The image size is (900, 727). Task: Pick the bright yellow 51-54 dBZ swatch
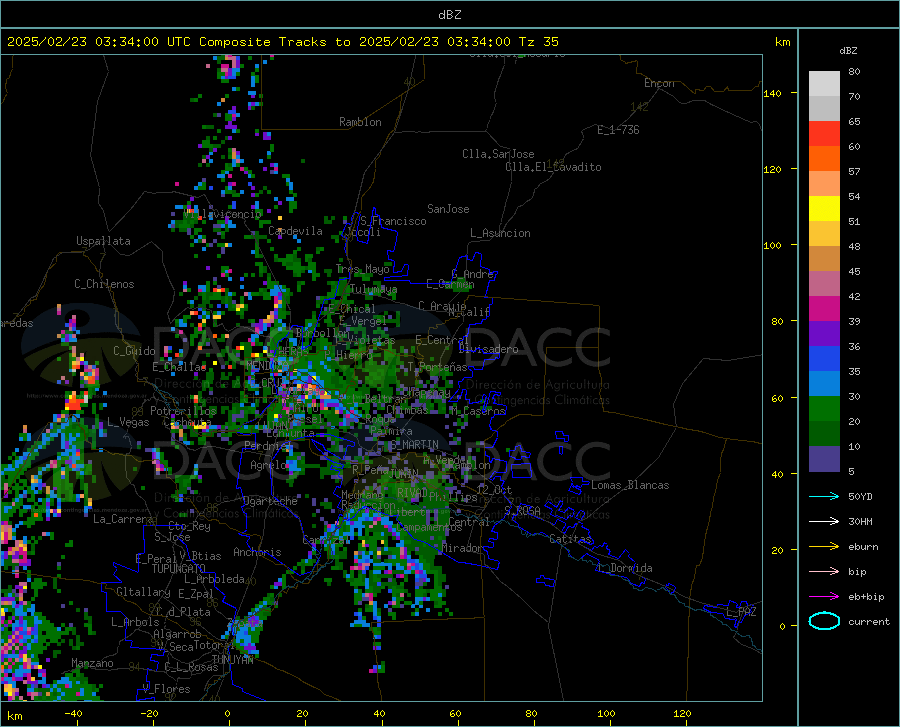click(824, 209)
